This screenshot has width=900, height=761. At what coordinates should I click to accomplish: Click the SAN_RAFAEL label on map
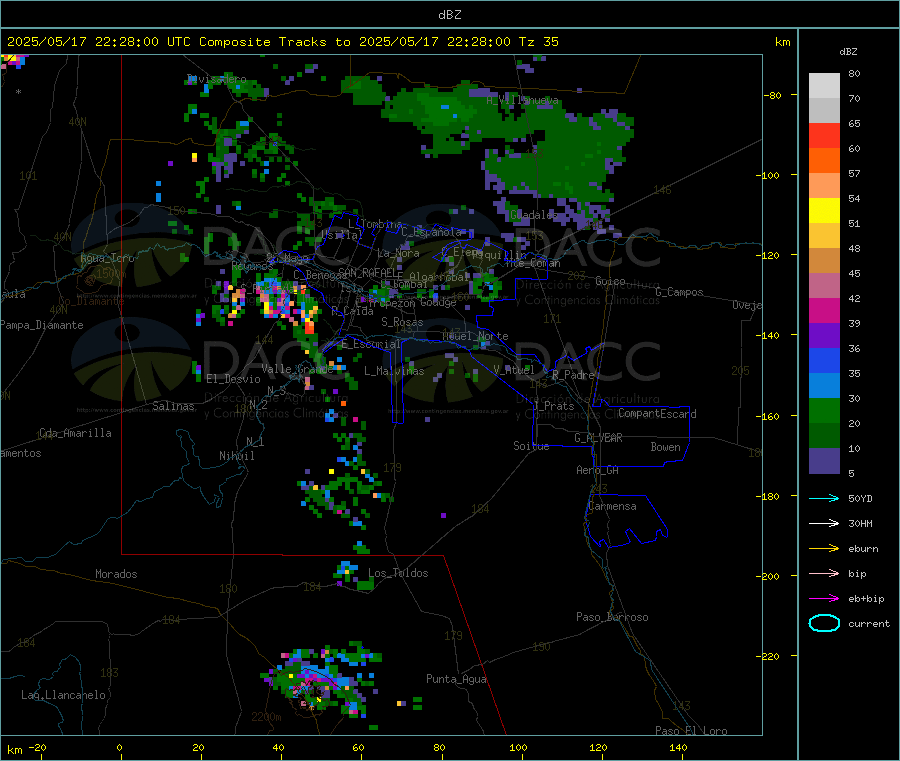click(x=368, y=272)
